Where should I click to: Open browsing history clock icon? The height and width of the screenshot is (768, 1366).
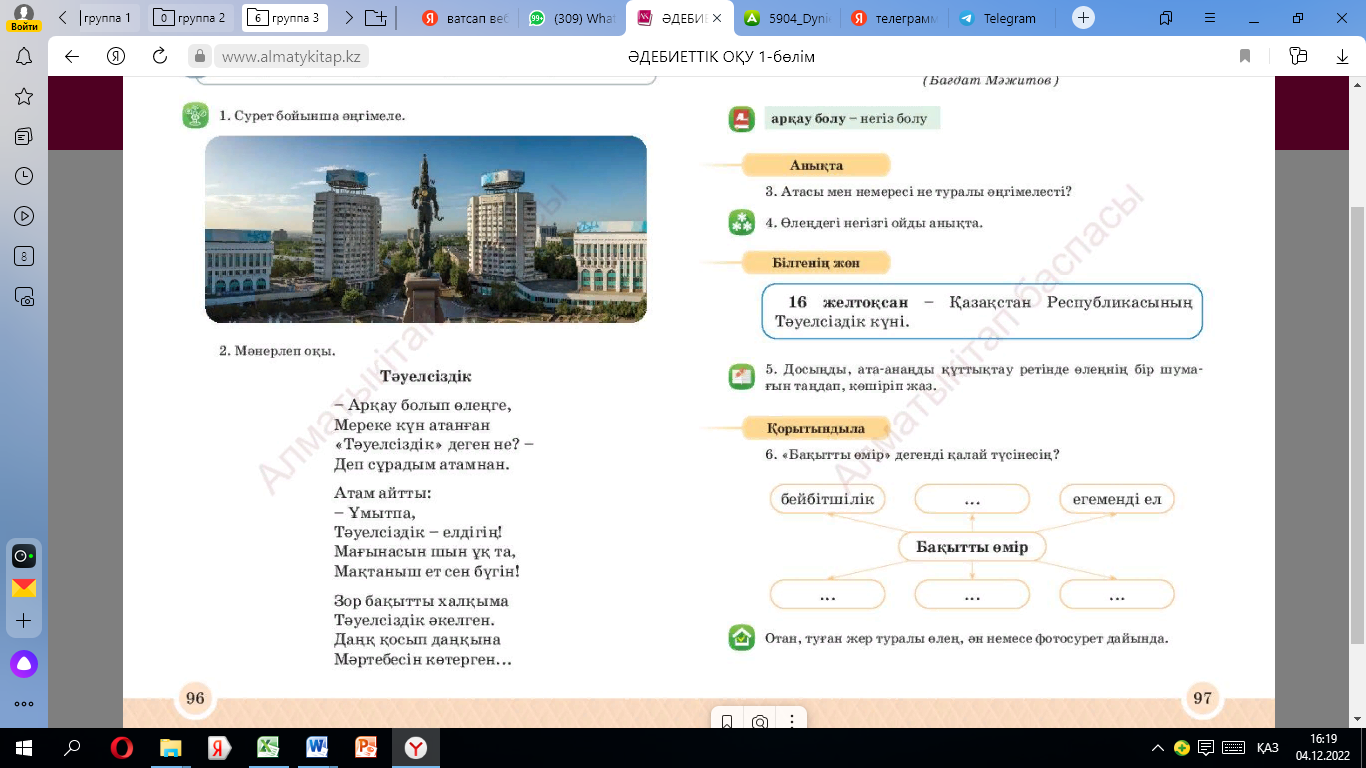tap(24, 176)
